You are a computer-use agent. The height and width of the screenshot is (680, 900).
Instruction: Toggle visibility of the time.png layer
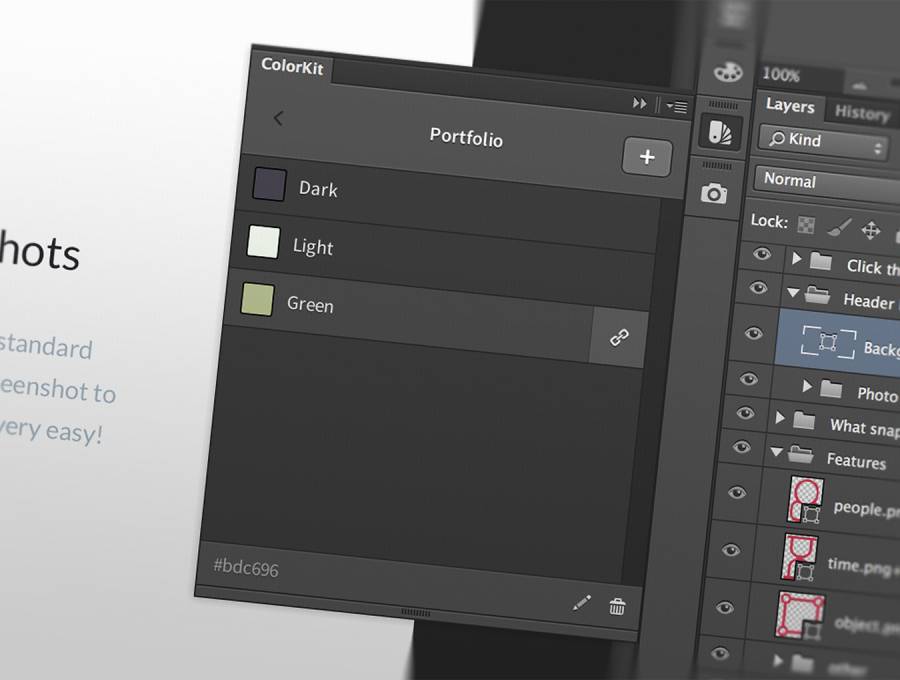click(x=731, y=549)
